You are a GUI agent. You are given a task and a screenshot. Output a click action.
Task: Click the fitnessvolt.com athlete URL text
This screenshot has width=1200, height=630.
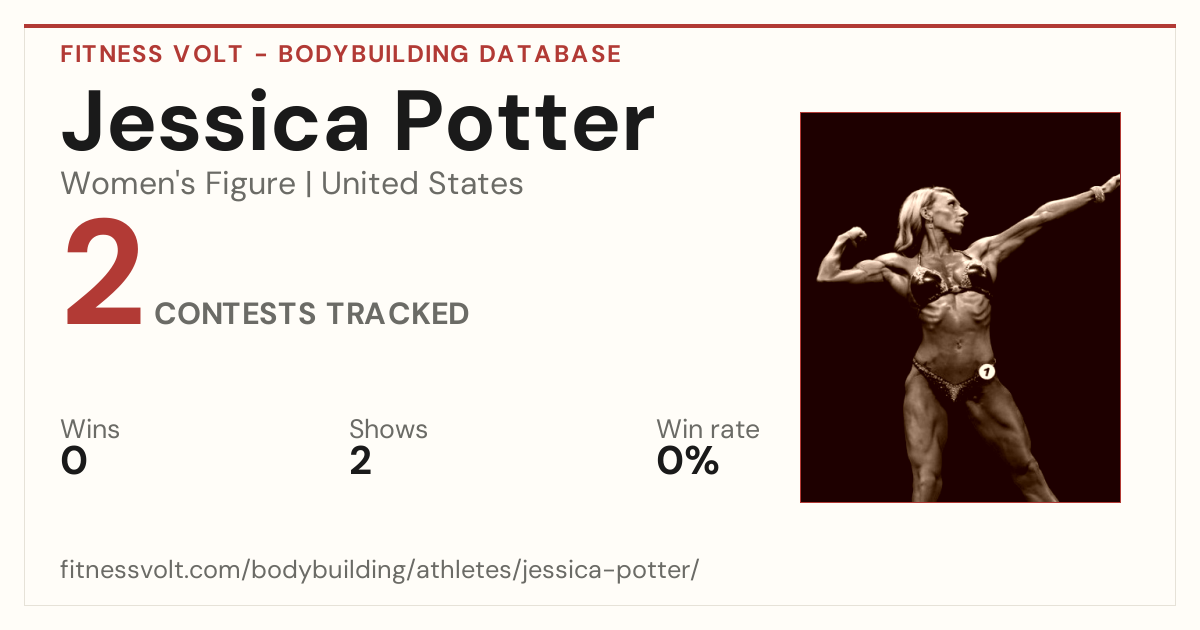pos(380,570)
